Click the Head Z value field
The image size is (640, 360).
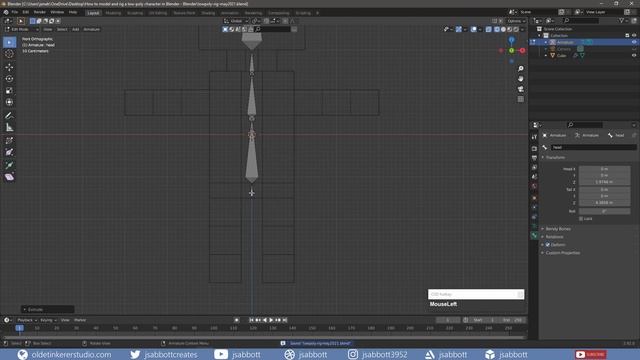(x=604, y=182)
